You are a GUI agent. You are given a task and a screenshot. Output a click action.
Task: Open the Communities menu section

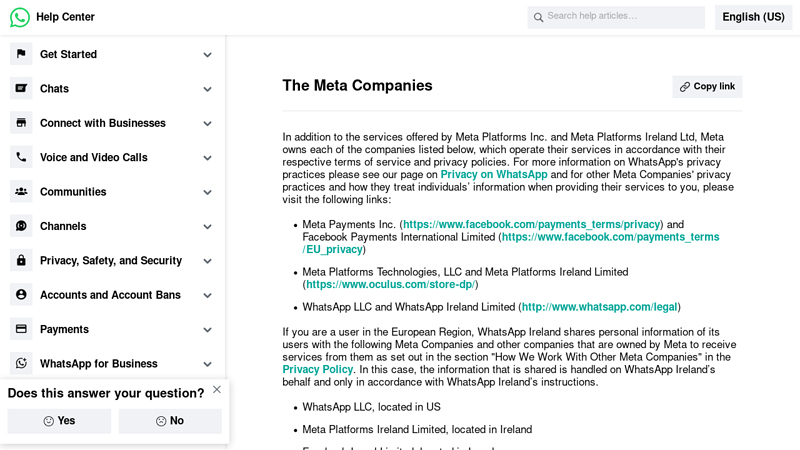(x=112, y=192)
